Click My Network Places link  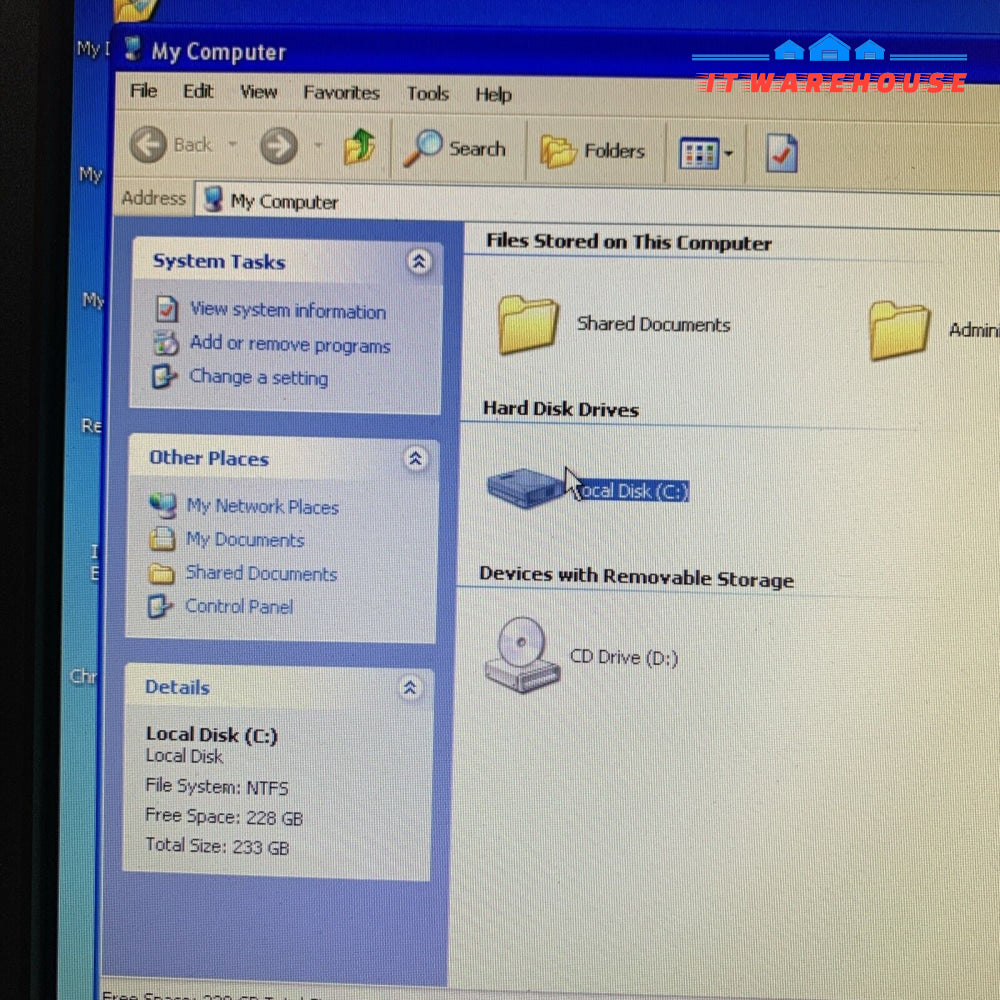(x=262, y=507)
